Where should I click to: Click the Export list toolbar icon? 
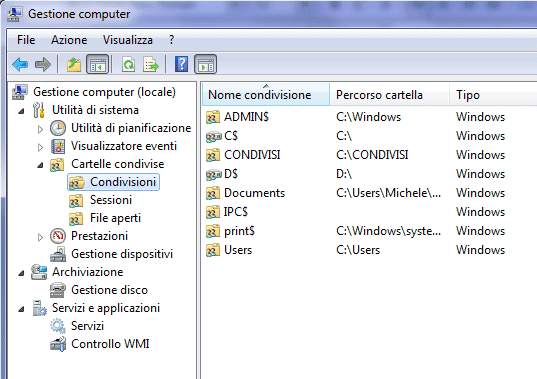click(151, 64)
